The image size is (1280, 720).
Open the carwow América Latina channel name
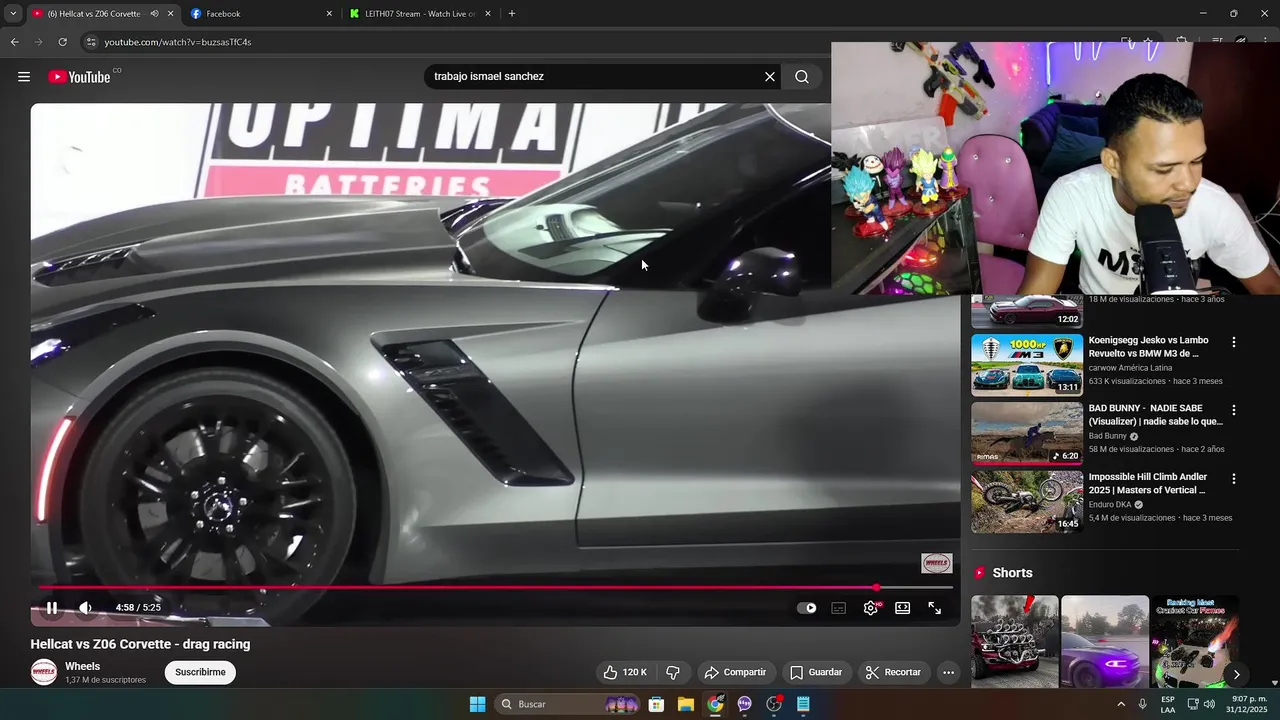click(x=1130, y=368)
